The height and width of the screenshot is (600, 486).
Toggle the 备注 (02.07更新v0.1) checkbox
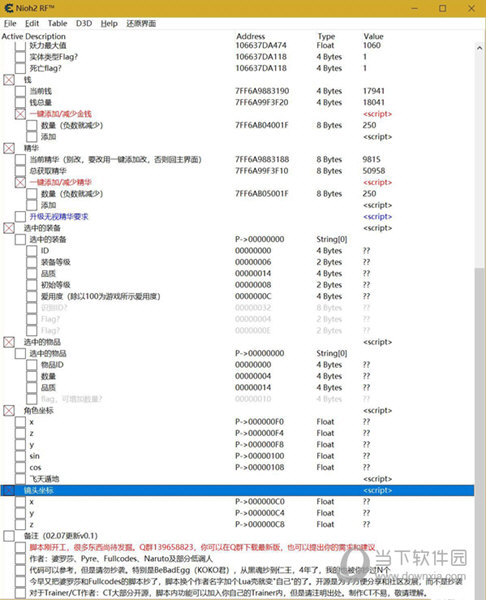pyautogui.click(x=9, y=536)
